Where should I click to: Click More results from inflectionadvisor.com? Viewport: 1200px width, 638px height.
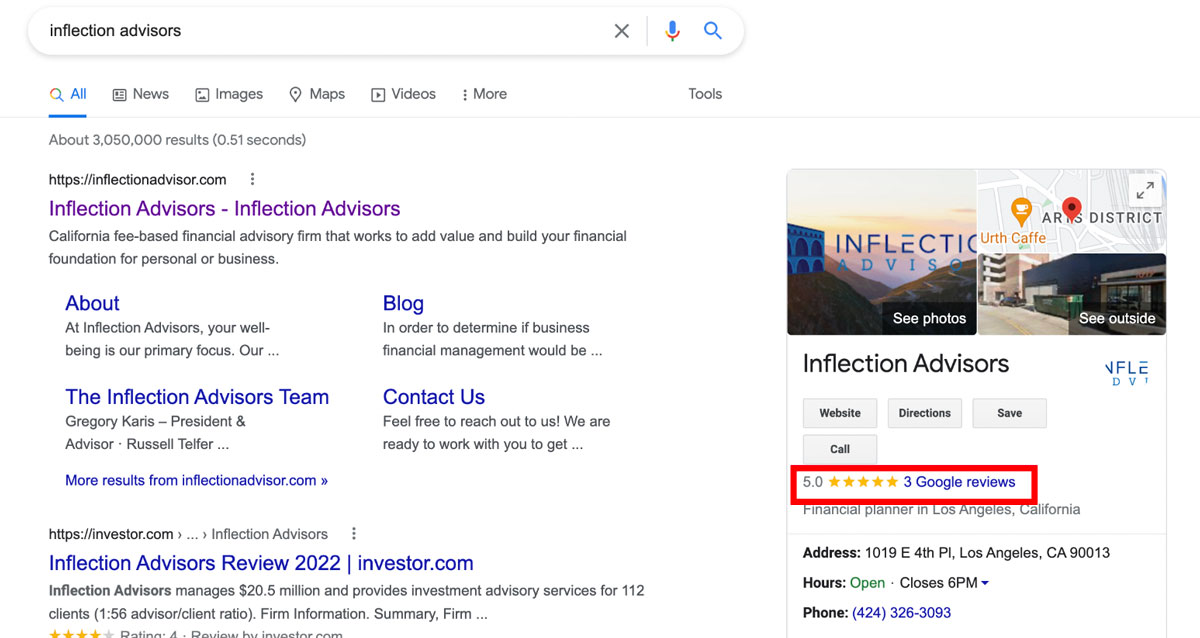pos(196,480)
